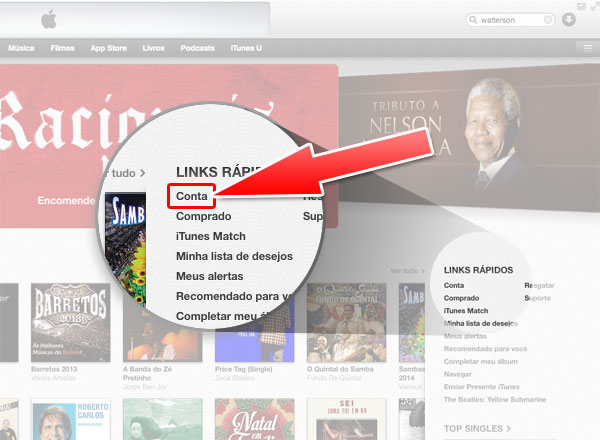
Task: Expand Ver tudo beside the Links Rápidos sidebar
Action: click(x=407, y=271)
